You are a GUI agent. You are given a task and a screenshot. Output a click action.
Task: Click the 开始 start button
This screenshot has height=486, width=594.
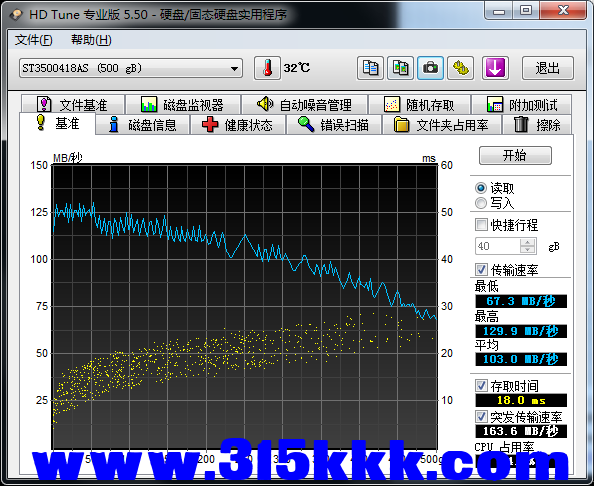click(515, 155)
